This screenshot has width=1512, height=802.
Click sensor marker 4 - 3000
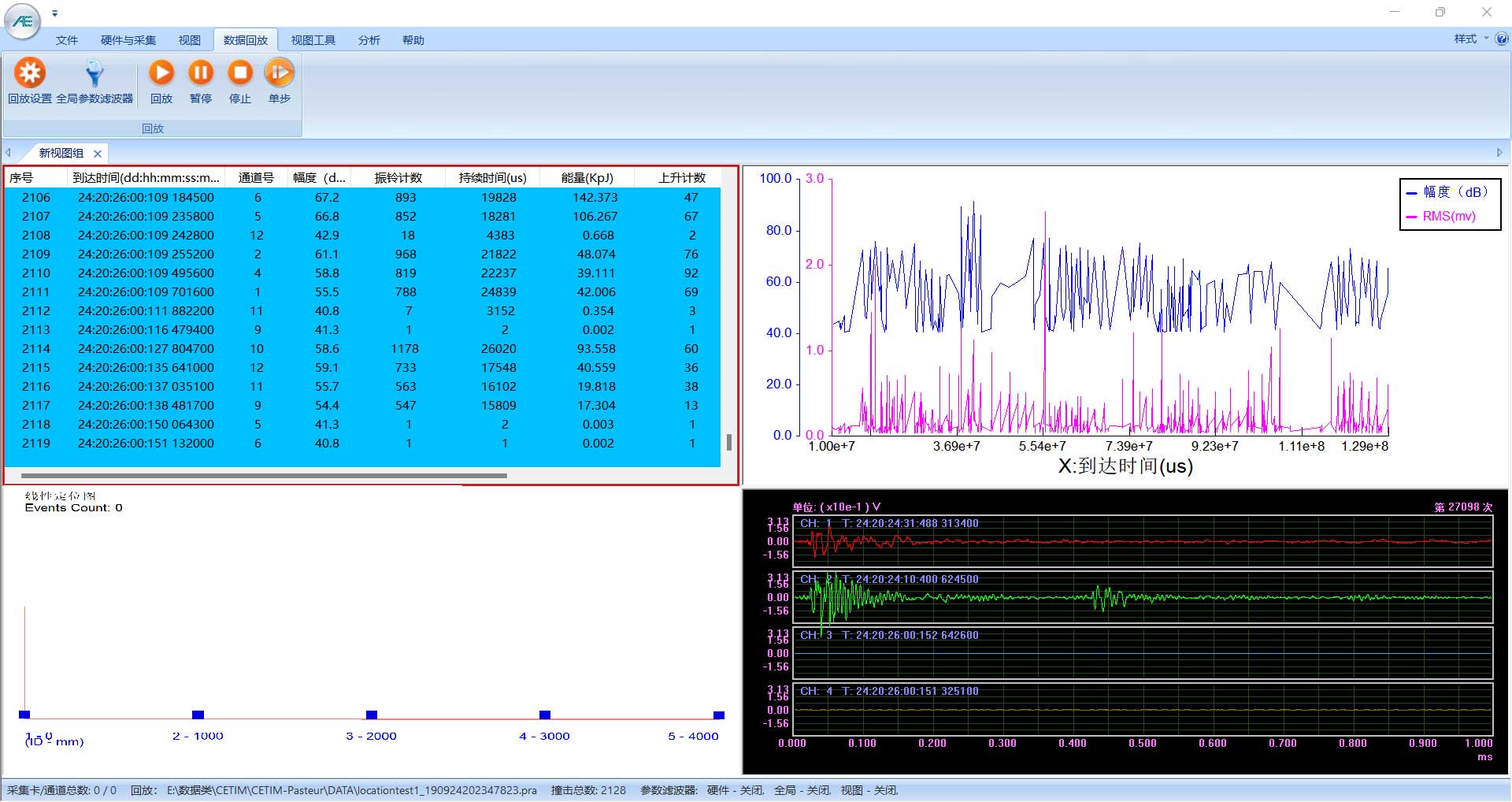545,715
